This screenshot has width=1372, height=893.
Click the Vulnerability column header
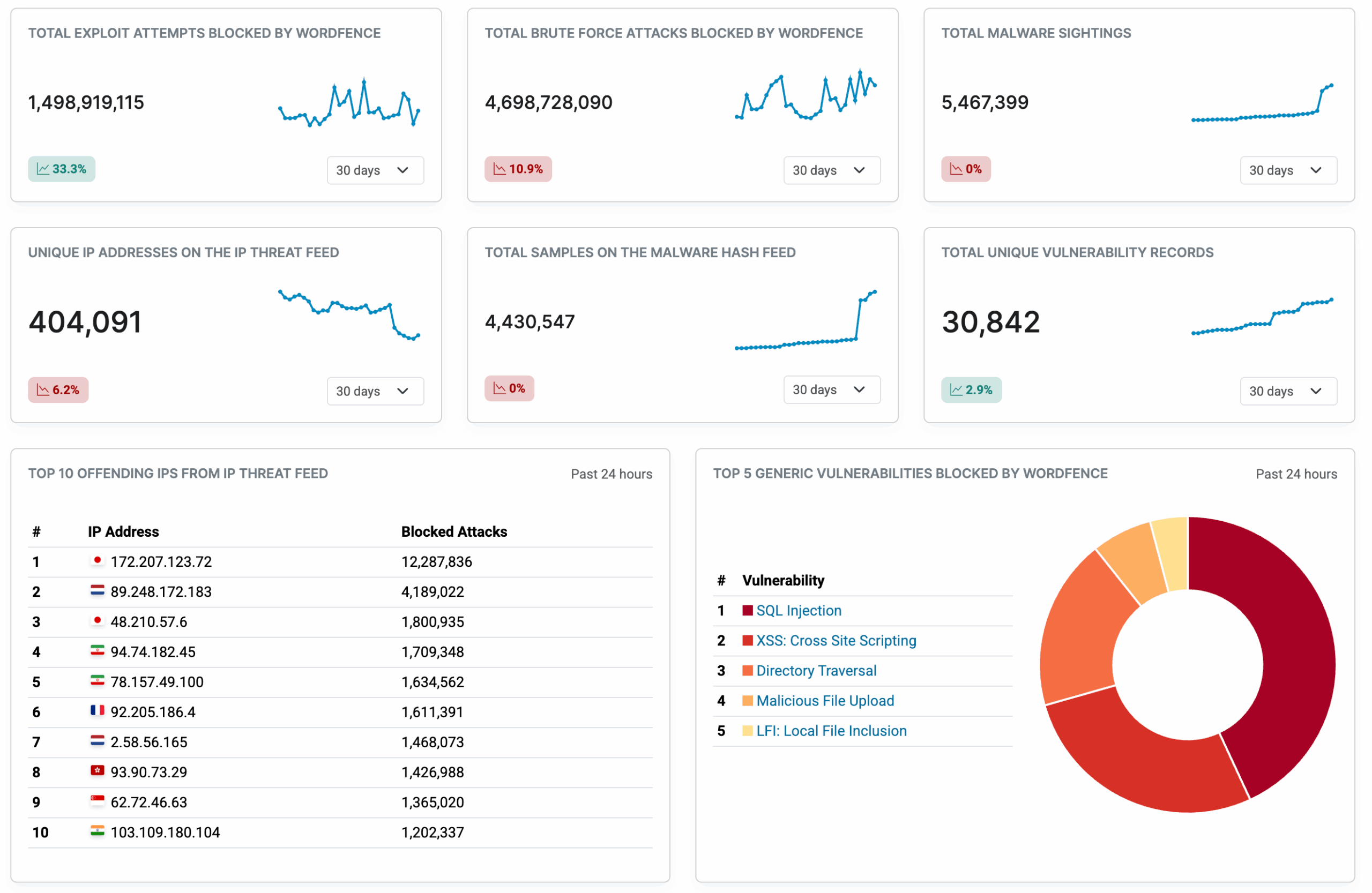784,580
